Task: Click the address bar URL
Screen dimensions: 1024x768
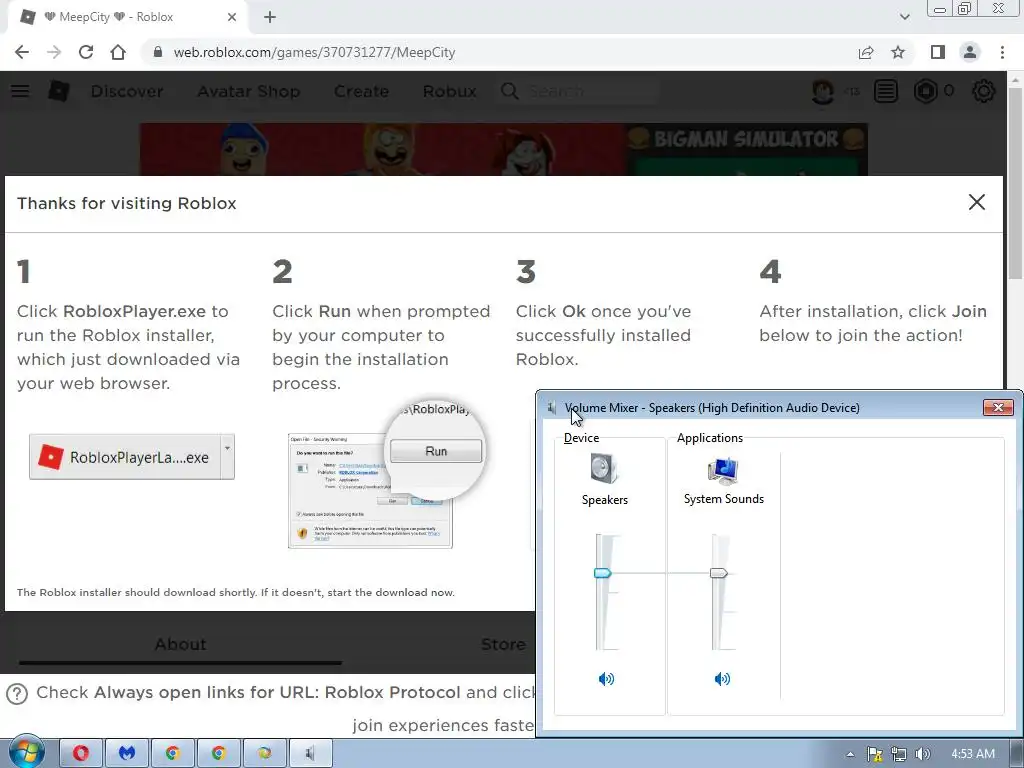Action: coord(314,52)
